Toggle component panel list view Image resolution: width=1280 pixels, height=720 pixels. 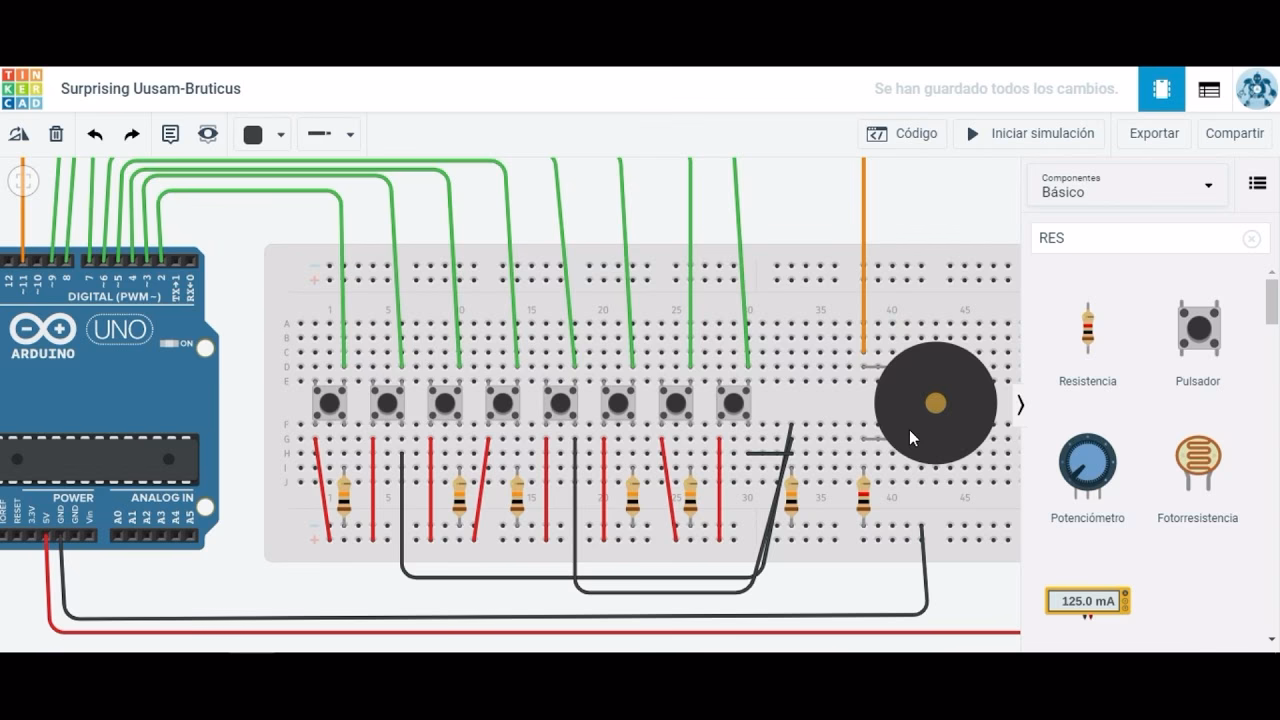[x=1257, y=183]
